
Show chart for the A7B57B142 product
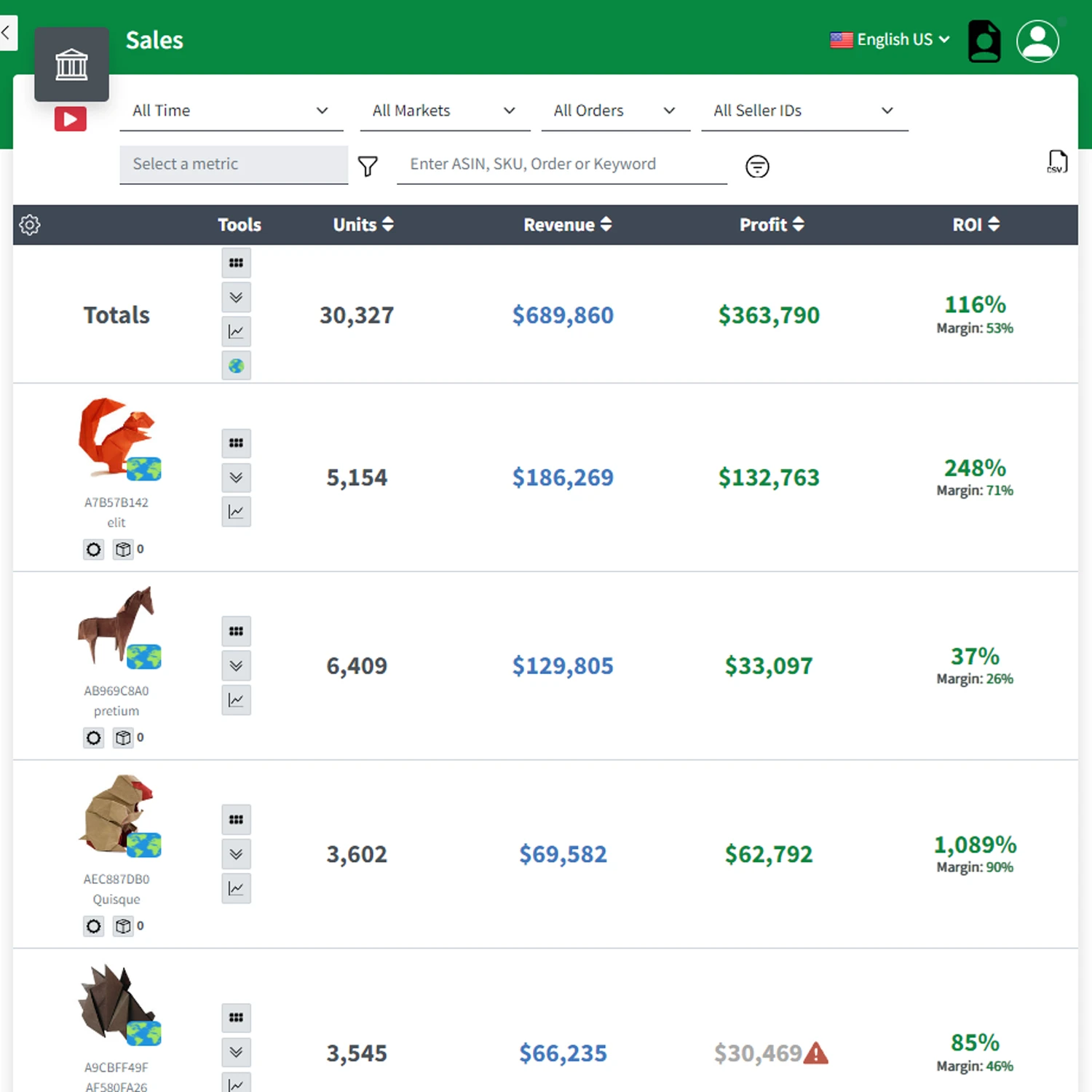coord(236,511)
